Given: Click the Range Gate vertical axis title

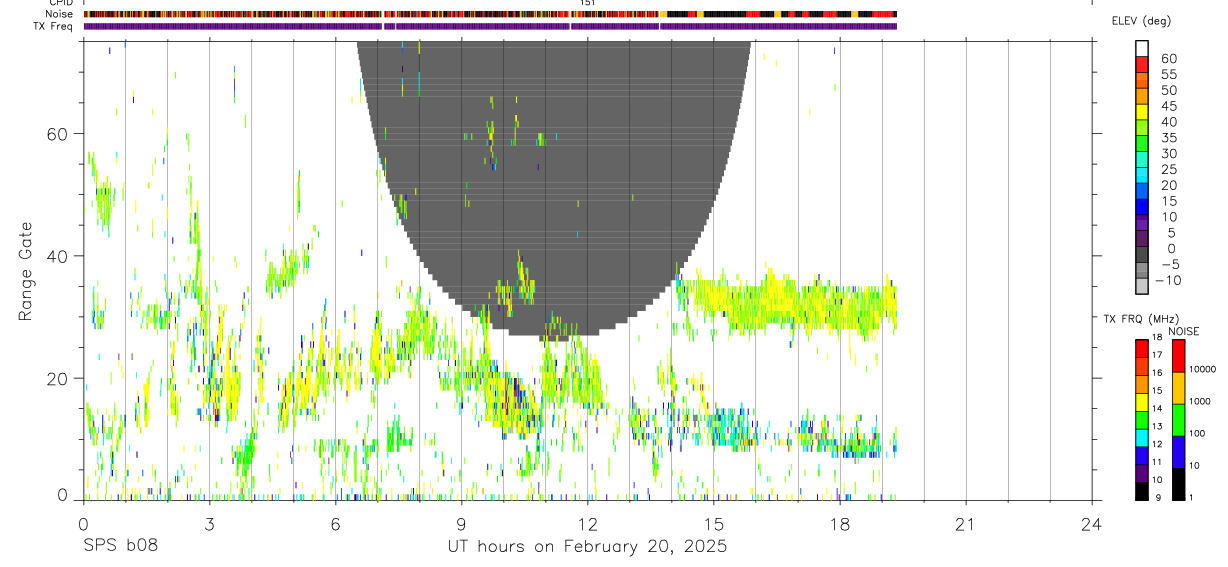Looking at the screenshot, I should pyautogui.click(x=27, y=272).
